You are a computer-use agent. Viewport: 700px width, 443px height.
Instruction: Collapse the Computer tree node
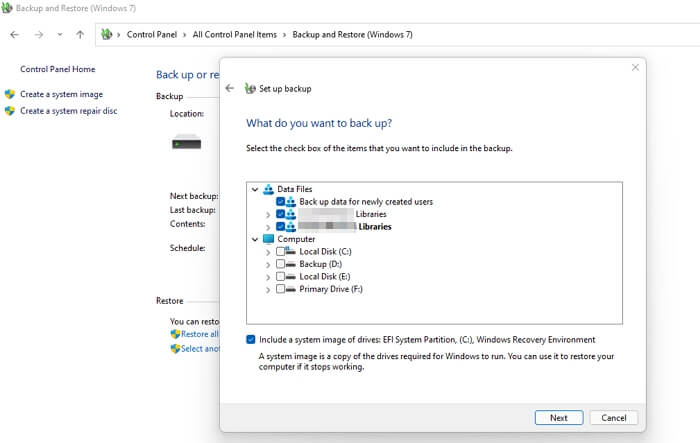255,239
